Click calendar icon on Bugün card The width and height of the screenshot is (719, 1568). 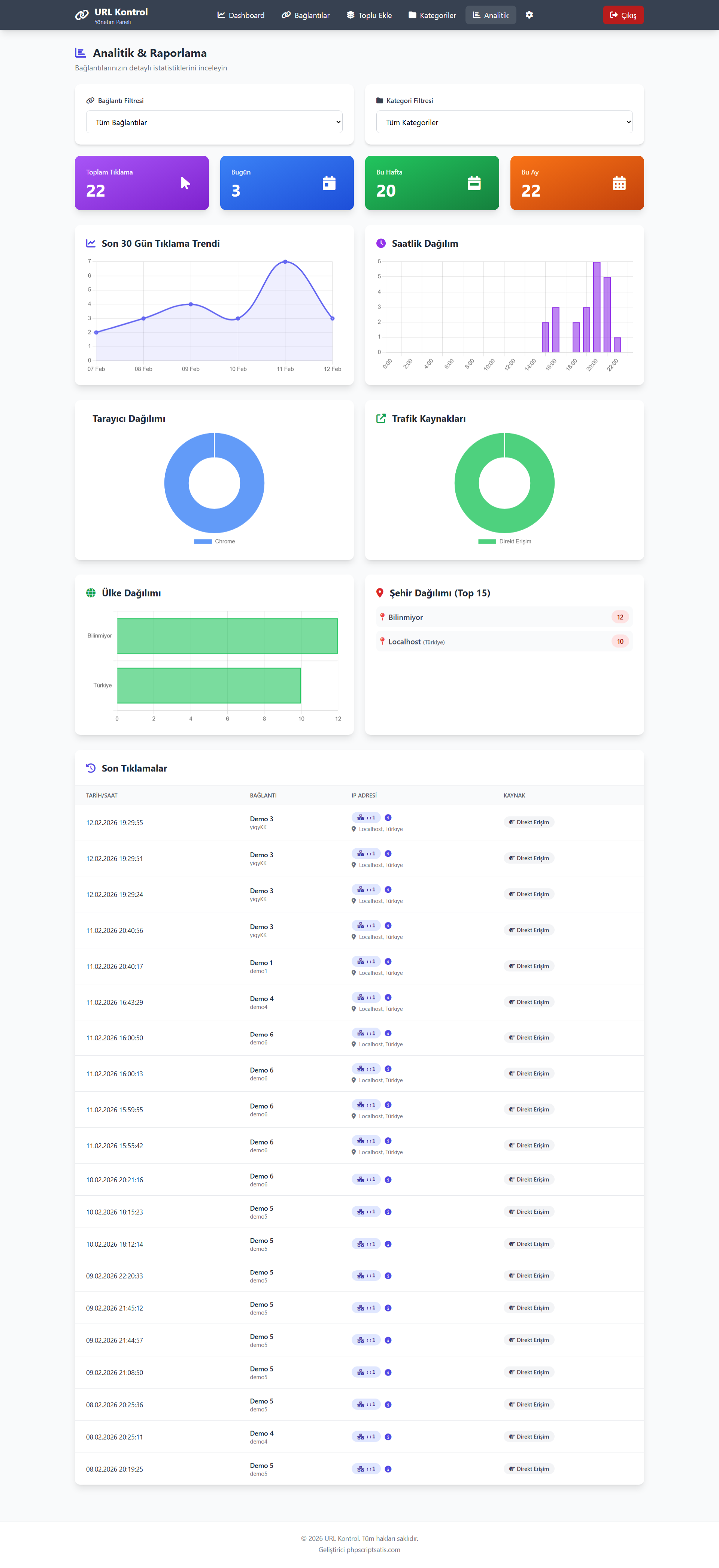(x=330, y=183)
